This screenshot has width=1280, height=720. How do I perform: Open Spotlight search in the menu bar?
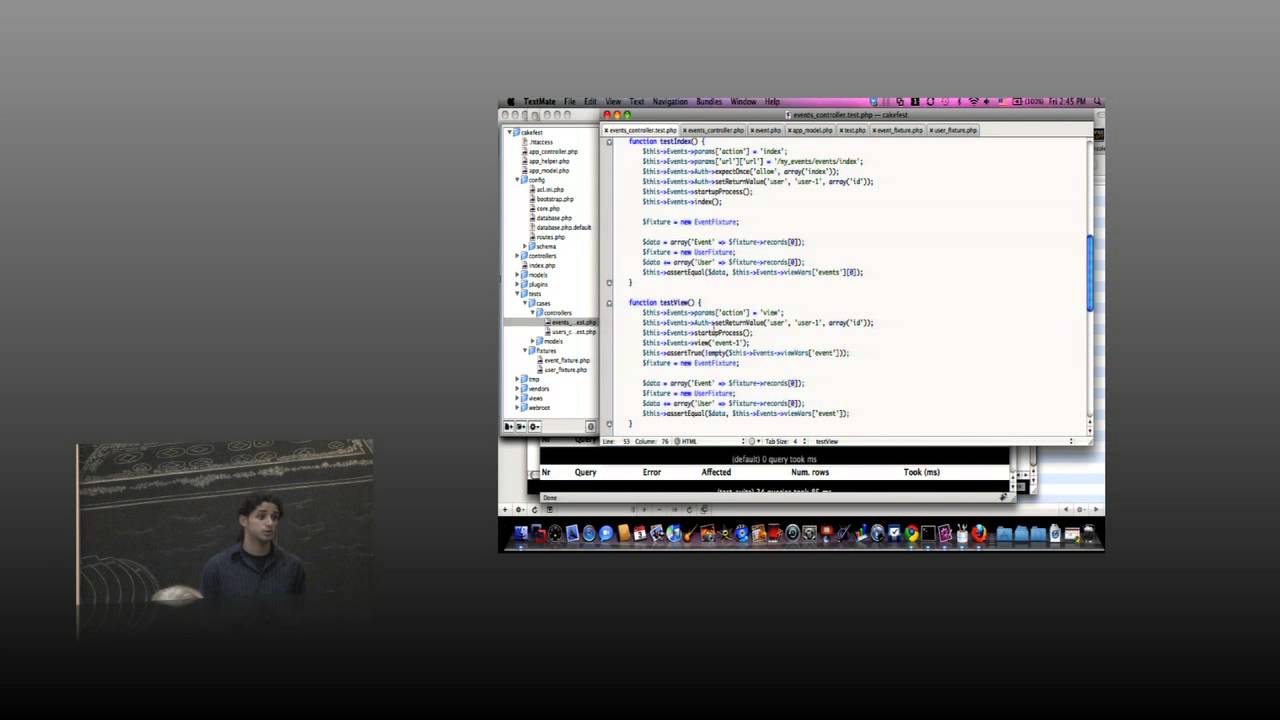click(1097, 101)
